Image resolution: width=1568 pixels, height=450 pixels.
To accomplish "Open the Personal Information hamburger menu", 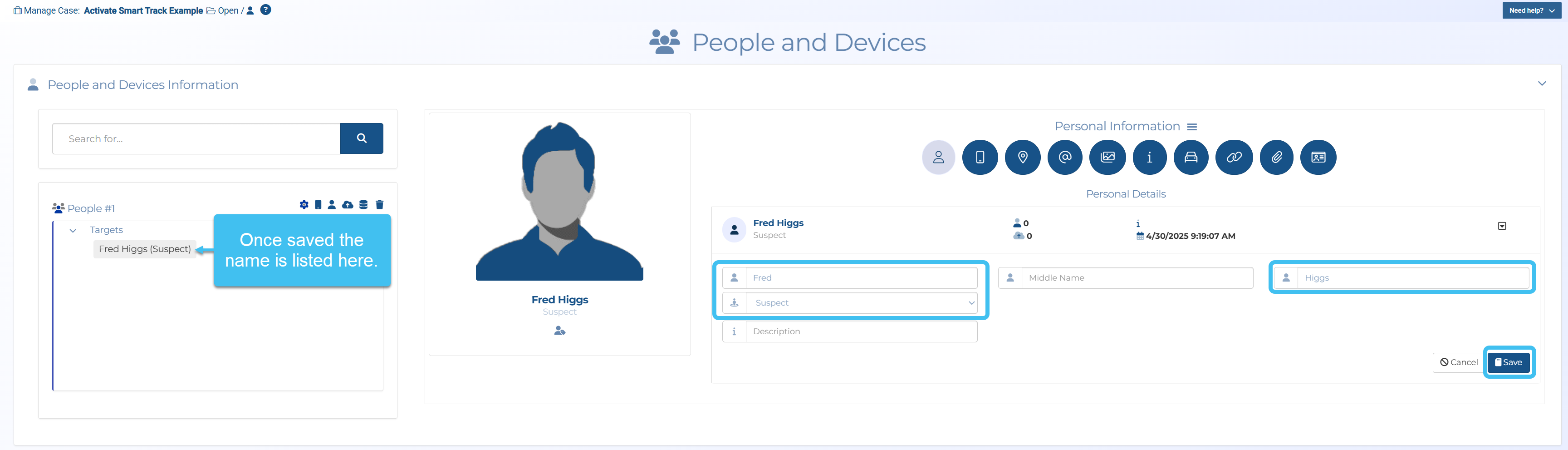I will point(1192,127).
